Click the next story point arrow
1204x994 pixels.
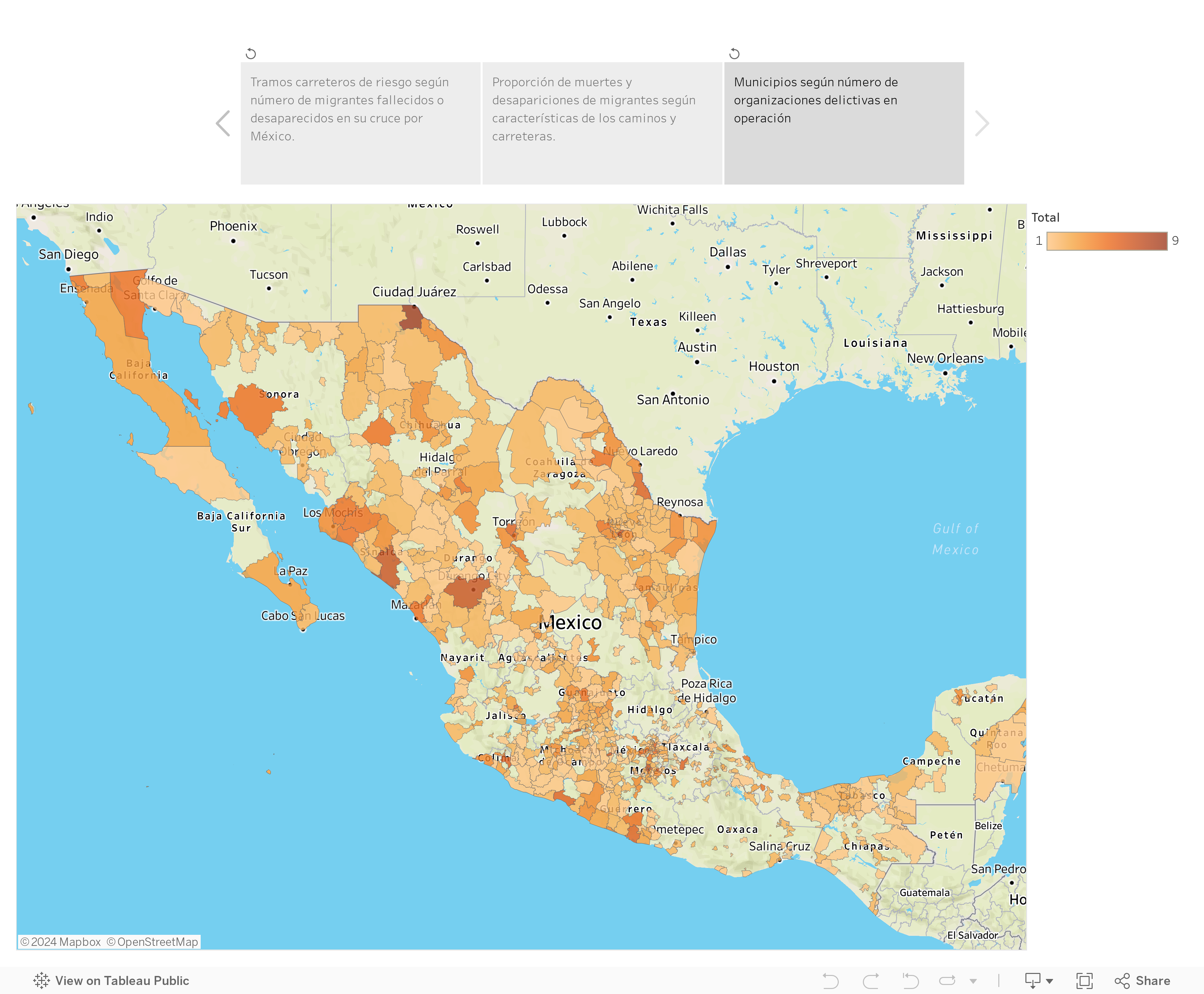(x=982, y=123)
